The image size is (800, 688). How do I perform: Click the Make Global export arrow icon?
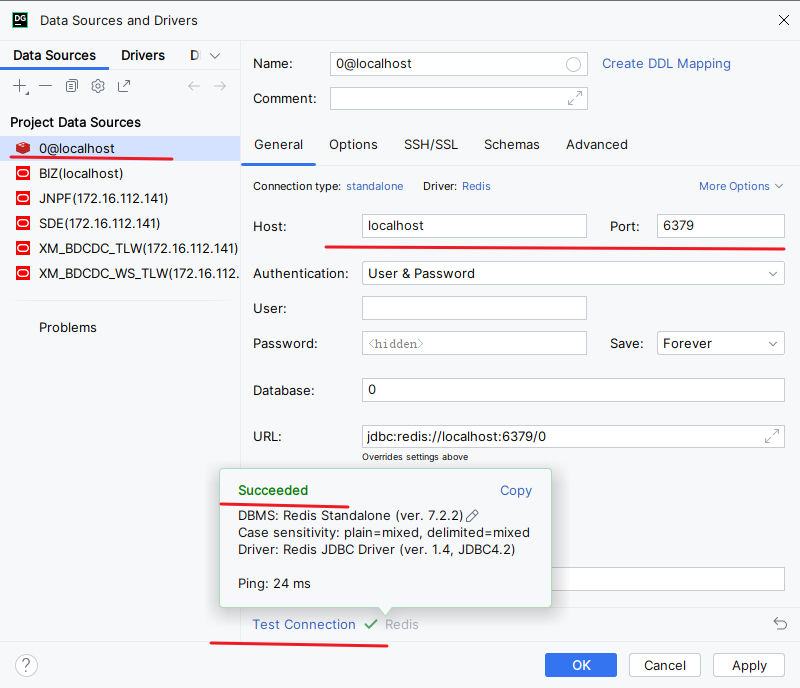coord(124,86)
